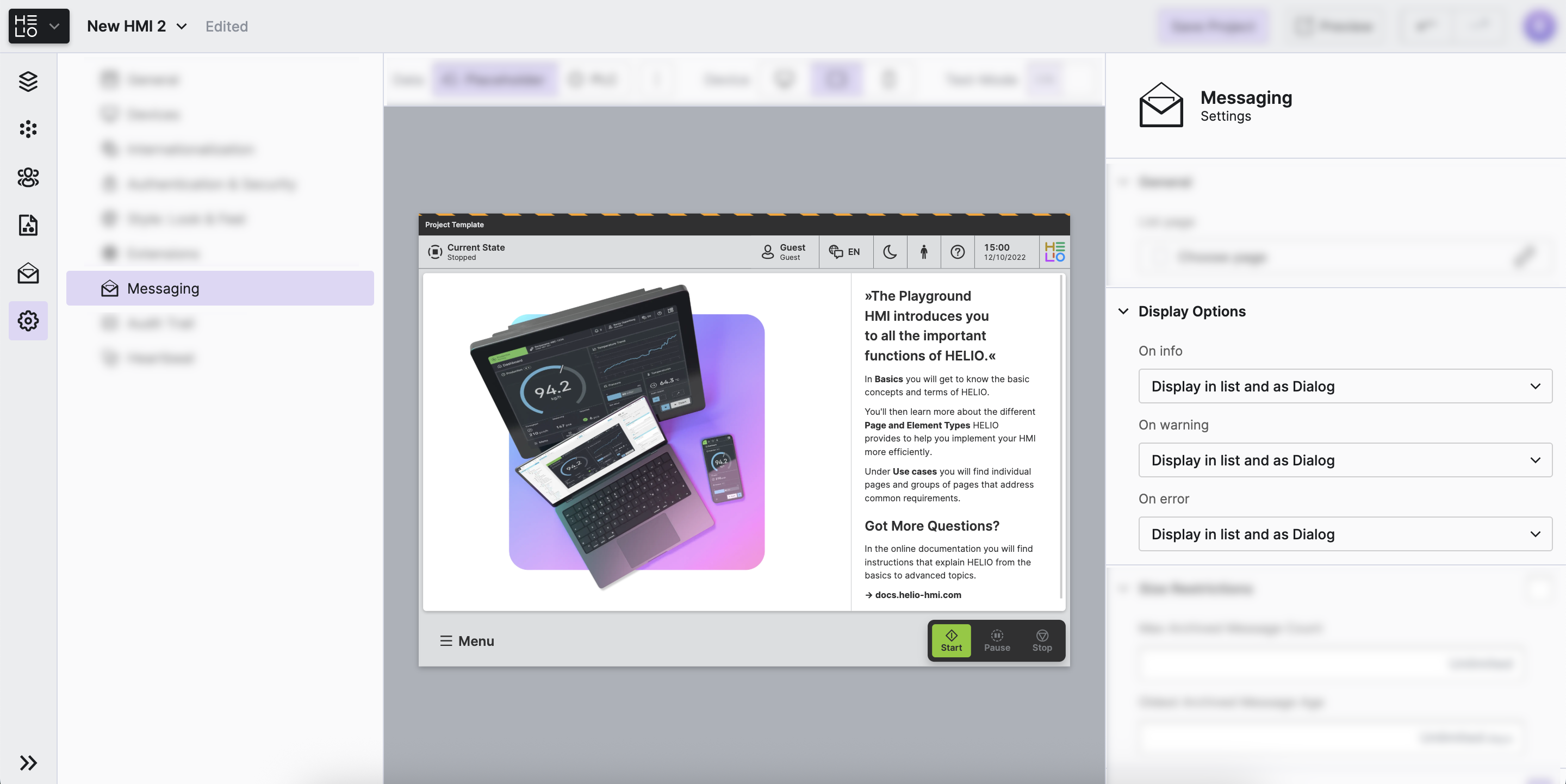Click the EN language switcher

844,252
